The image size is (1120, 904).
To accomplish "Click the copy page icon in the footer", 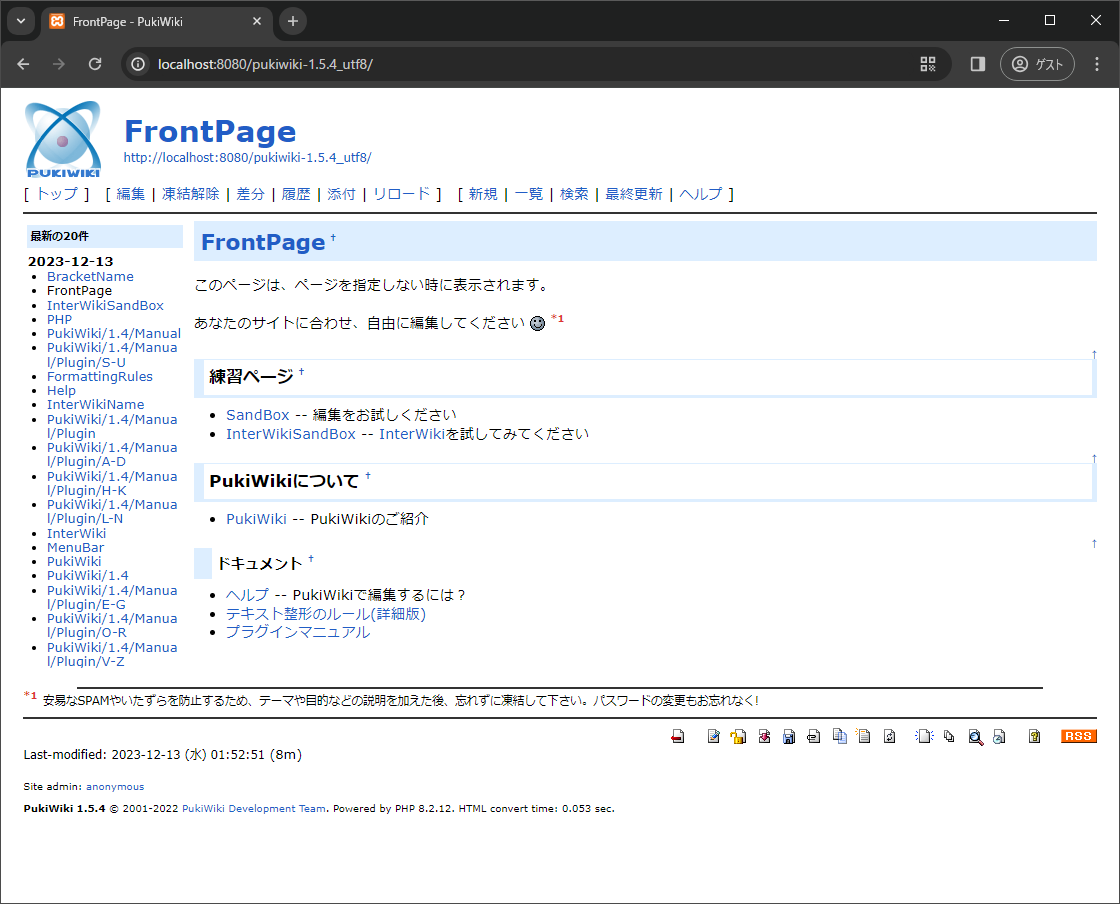I will click(838, 736).
